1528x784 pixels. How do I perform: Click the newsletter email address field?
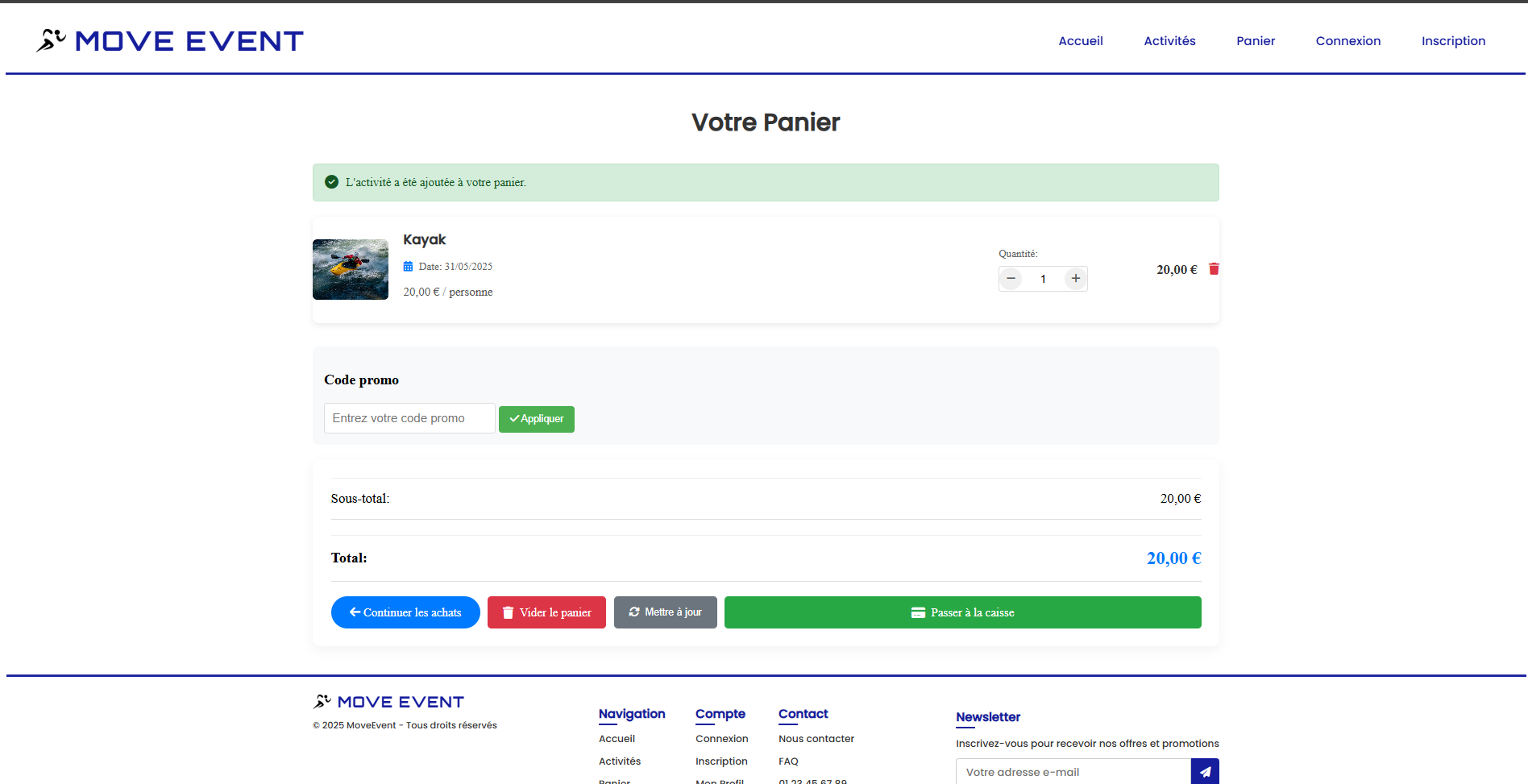pyautogui.click(x=1073, y=771)
